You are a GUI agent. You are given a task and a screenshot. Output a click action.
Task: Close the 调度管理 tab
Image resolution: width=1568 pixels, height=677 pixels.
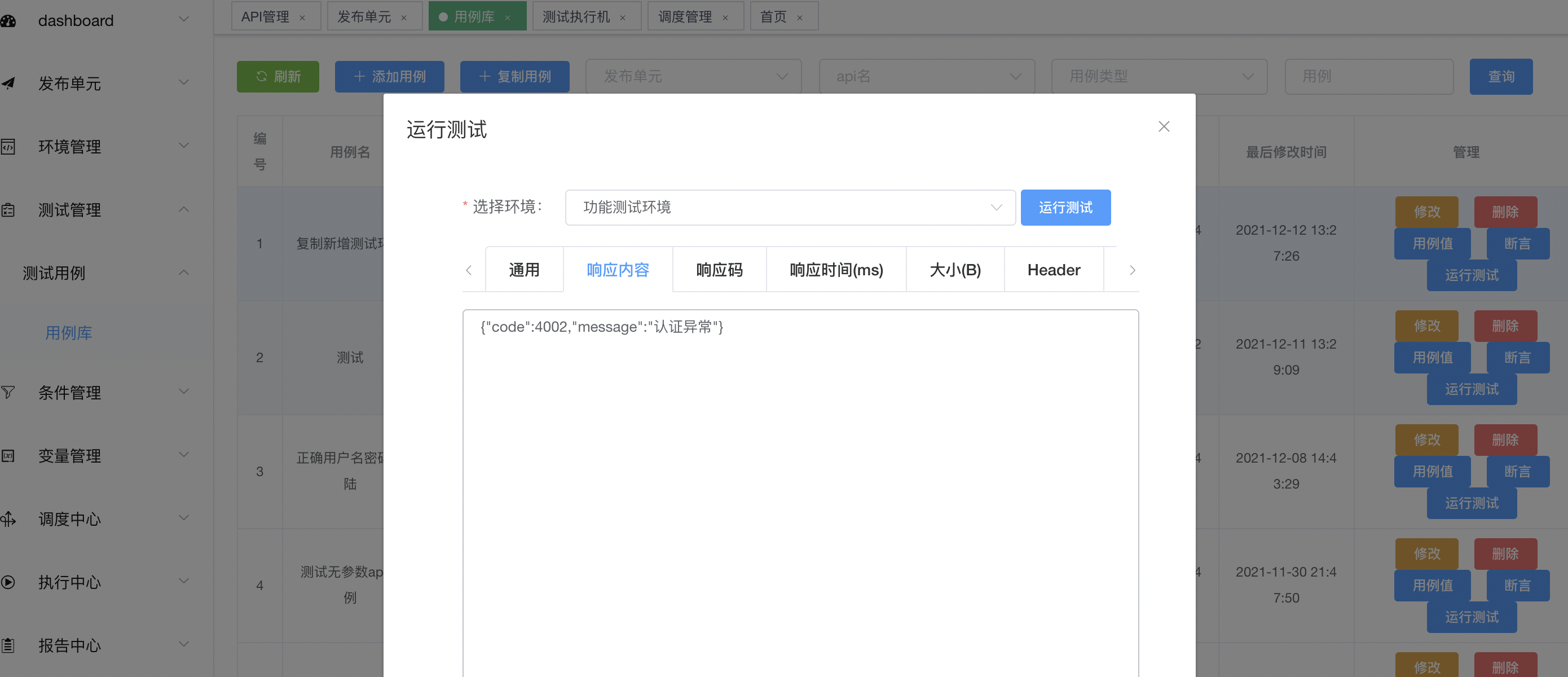pos(725,17)
